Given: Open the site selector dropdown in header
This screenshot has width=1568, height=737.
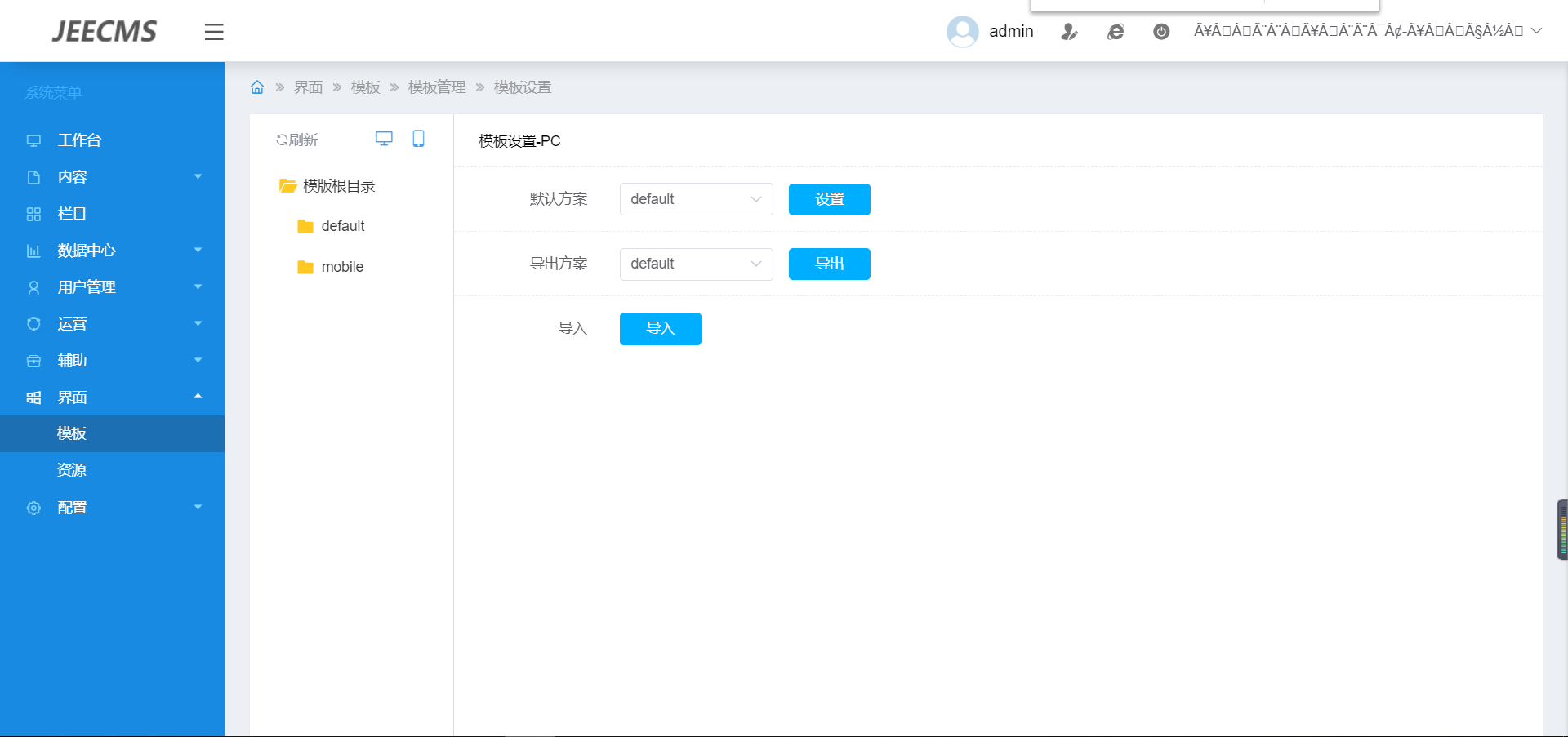Looking at the screenshot, I should tap(1368, 31).
